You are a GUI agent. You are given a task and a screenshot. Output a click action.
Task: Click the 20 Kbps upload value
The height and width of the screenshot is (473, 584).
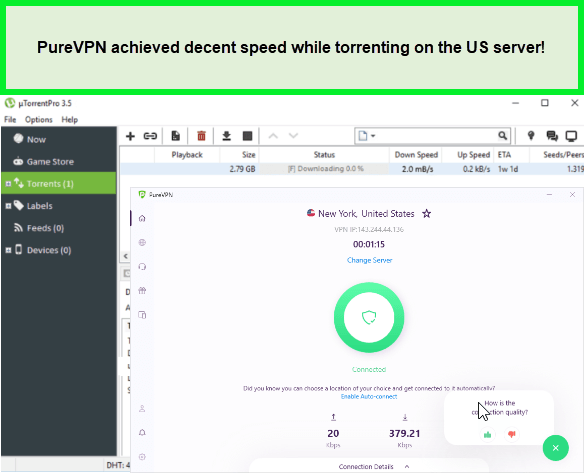point(333,434)
